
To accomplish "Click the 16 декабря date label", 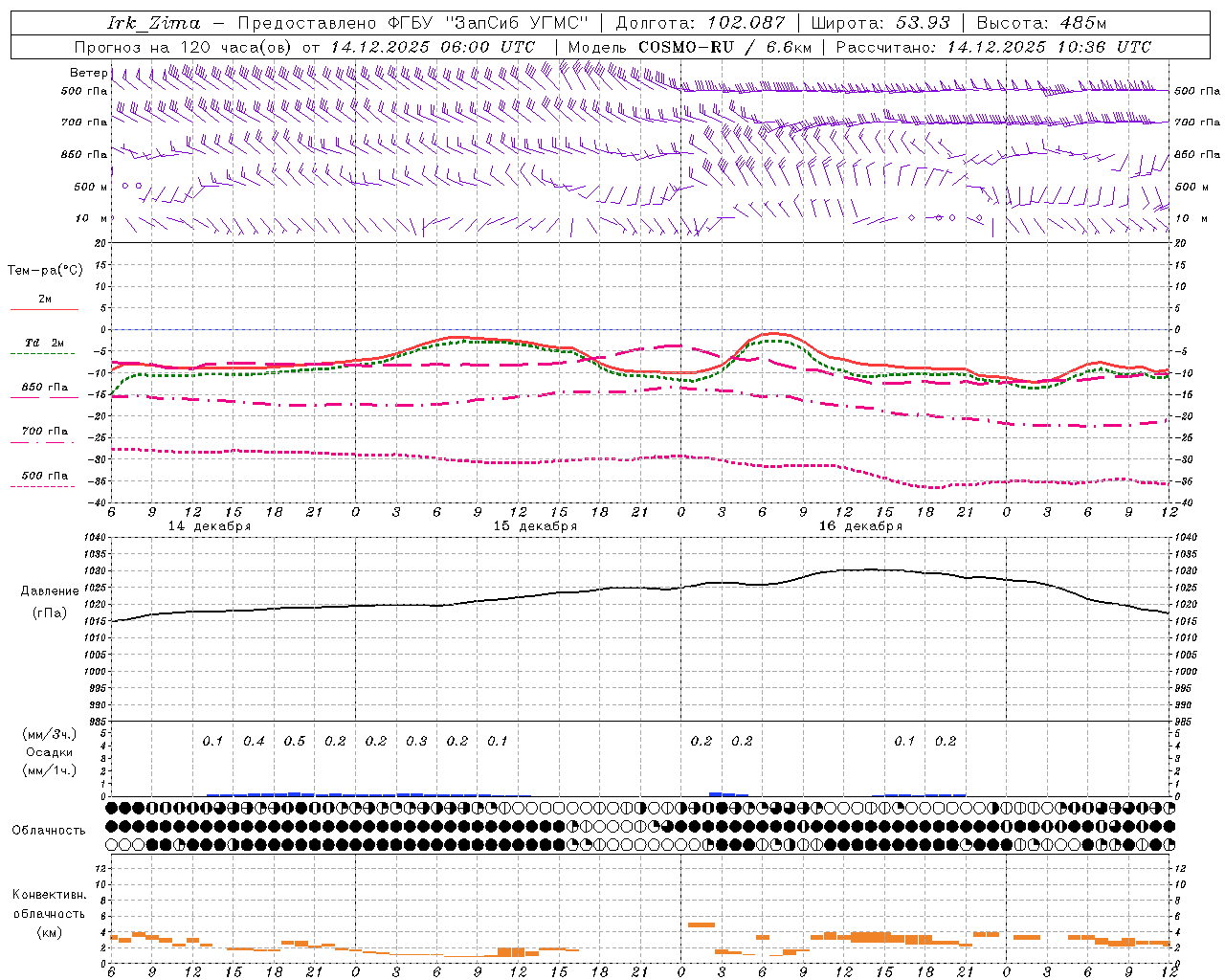I will [x=860, y=526].
